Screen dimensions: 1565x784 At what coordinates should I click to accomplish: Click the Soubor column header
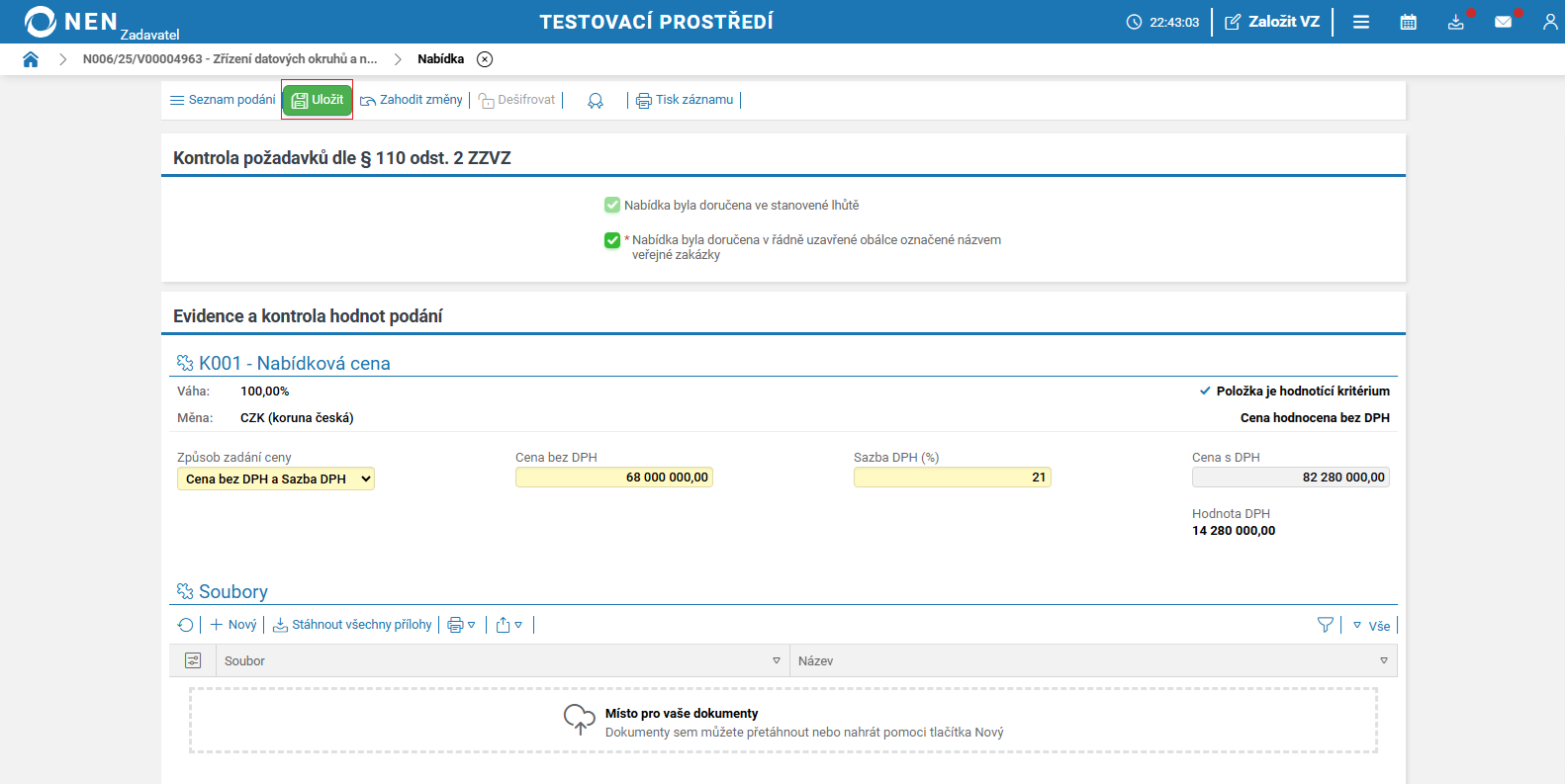(503, 660)
